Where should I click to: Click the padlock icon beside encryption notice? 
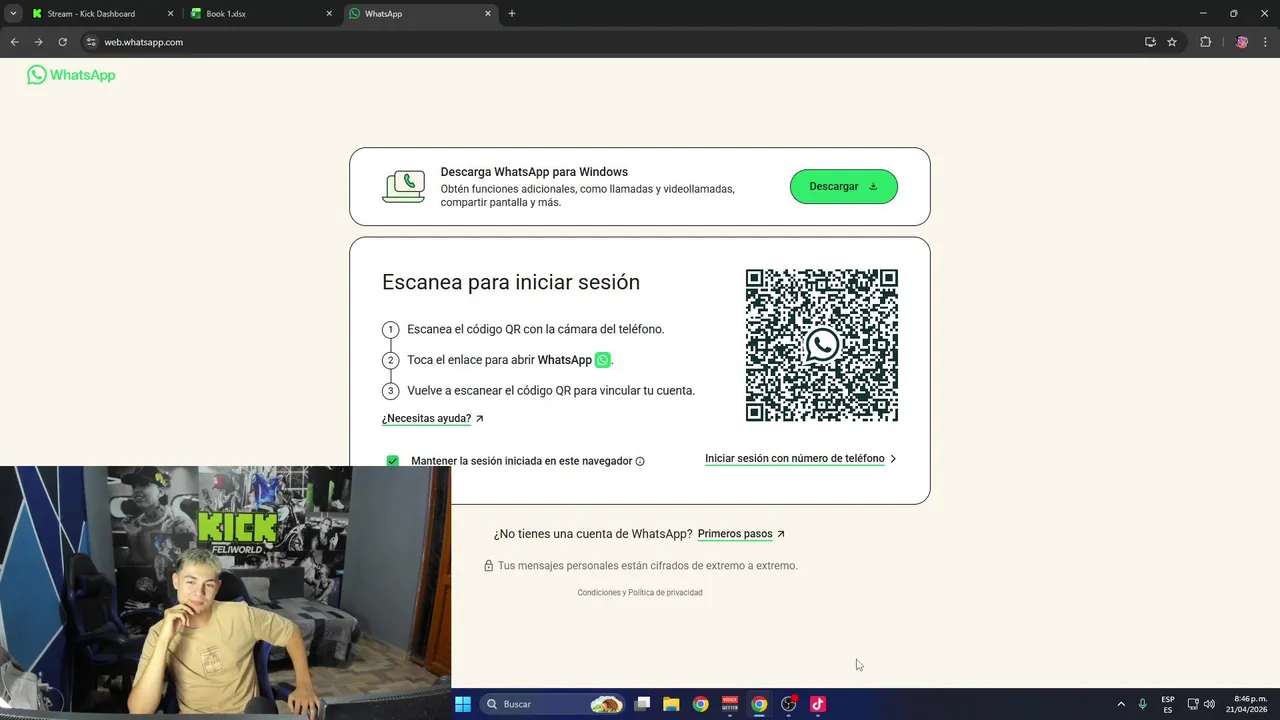point(489,566)
